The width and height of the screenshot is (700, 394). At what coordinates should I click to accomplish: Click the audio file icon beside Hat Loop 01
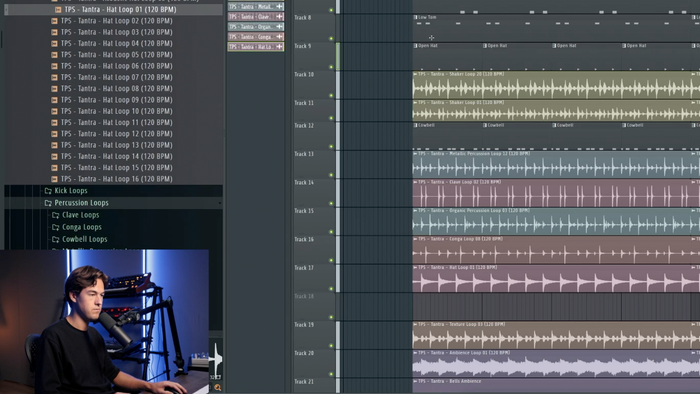pyautogui.click(x=58, y=9)
